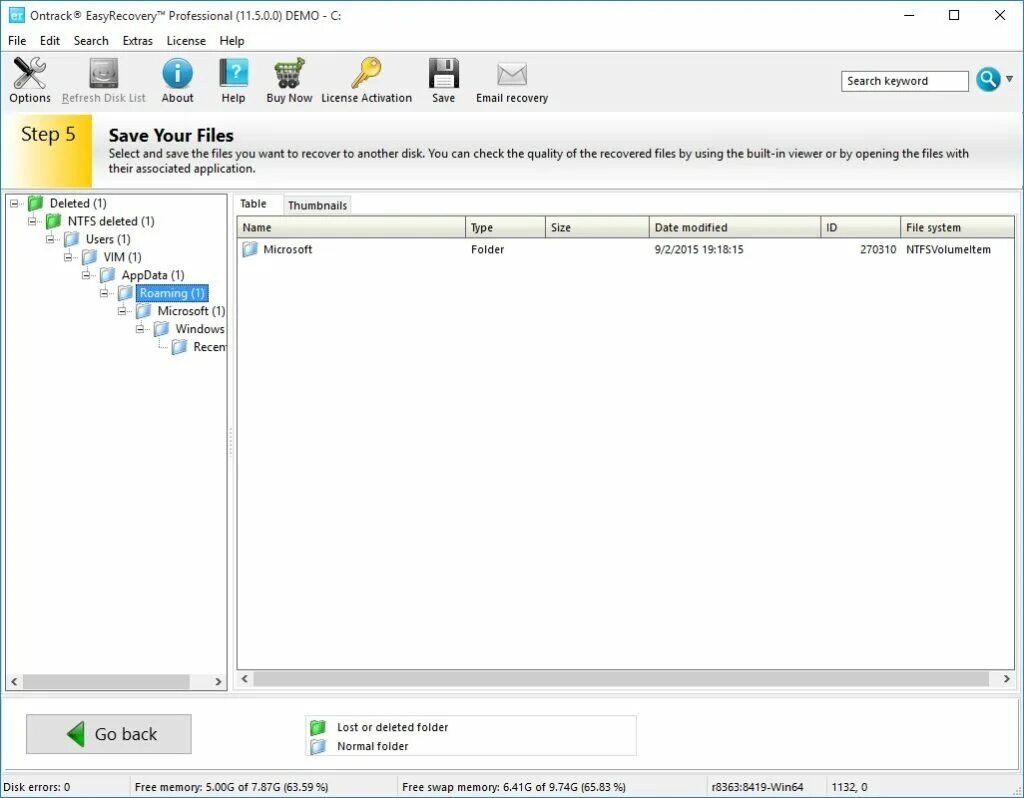Viewport: 1024px width, 798px height.
Task: Click the green NTFS deleted folder icon
Action: click(54, 221)
